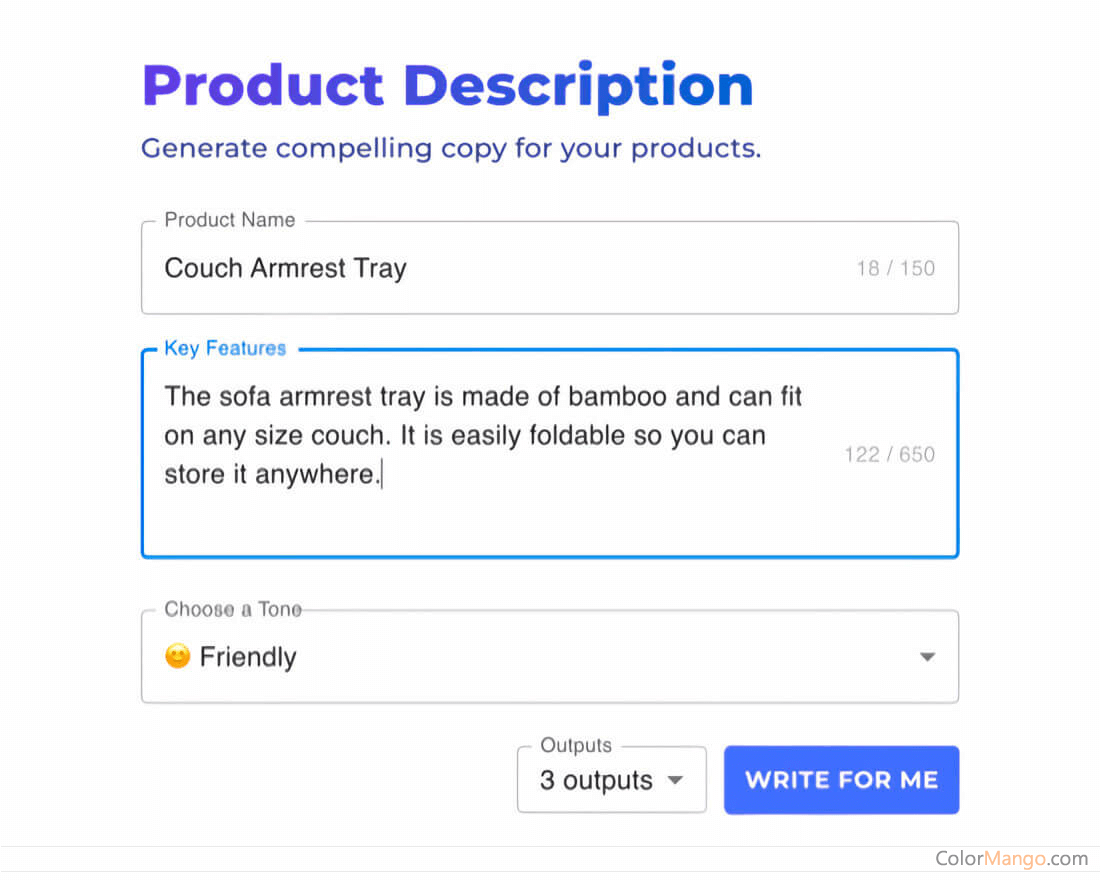Click the Product Description heading

click(x=448, y=85)
